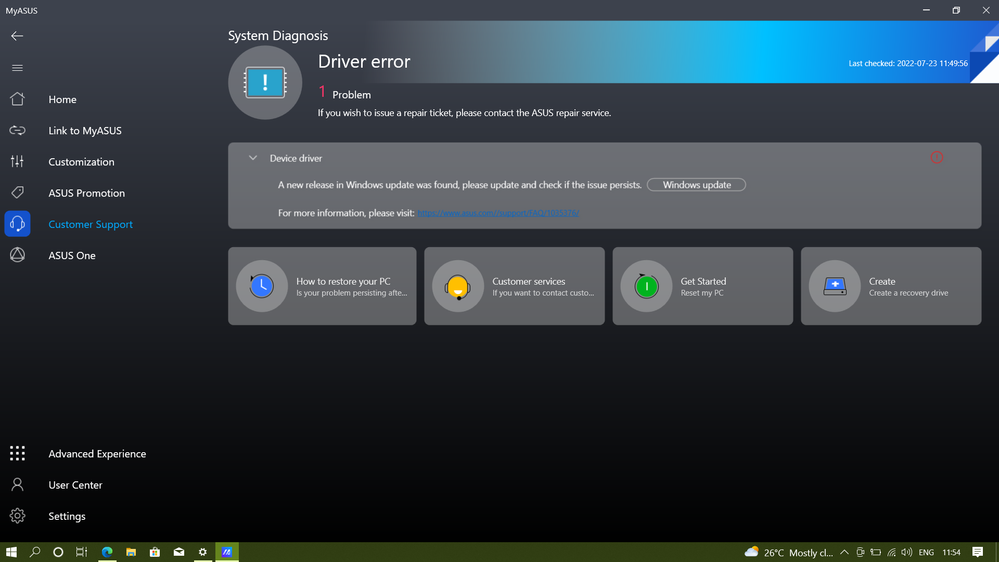Click the Home house icon
999x562 pixels.
point(17,99)
